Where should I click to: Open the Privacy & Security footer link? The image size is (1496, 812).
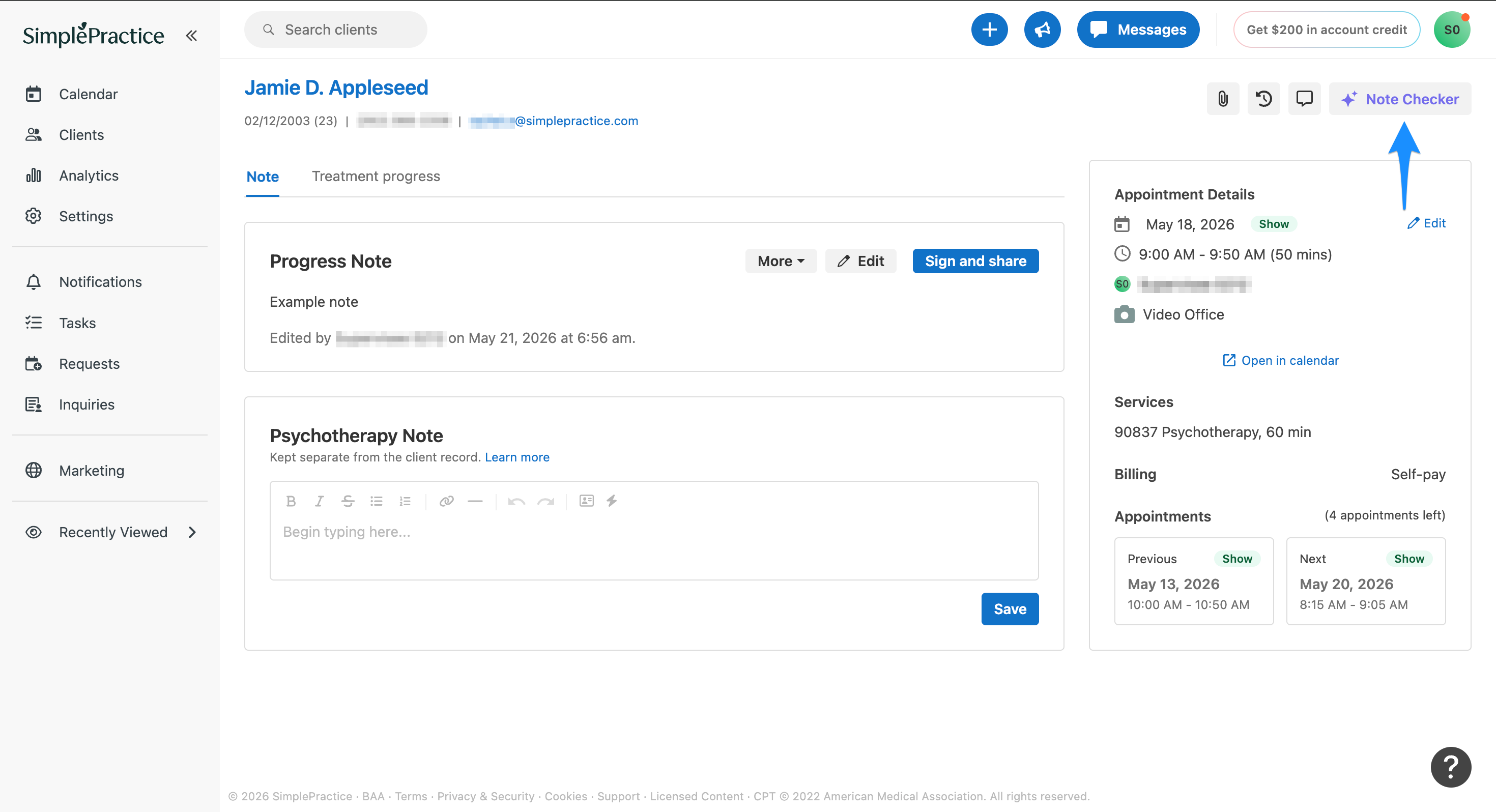coord(485,796)
